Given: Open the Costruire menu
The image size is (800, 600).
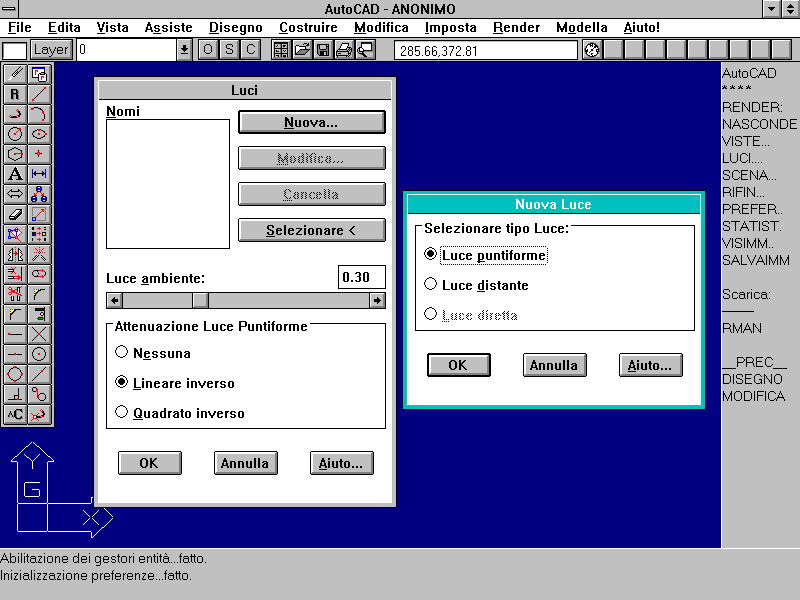Looking at the screenshot, I should [308, 28].
